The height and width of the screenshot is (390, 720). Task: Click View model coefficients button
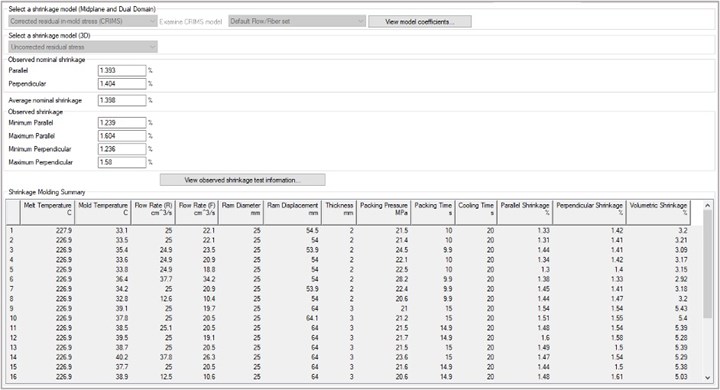(420, 22)
